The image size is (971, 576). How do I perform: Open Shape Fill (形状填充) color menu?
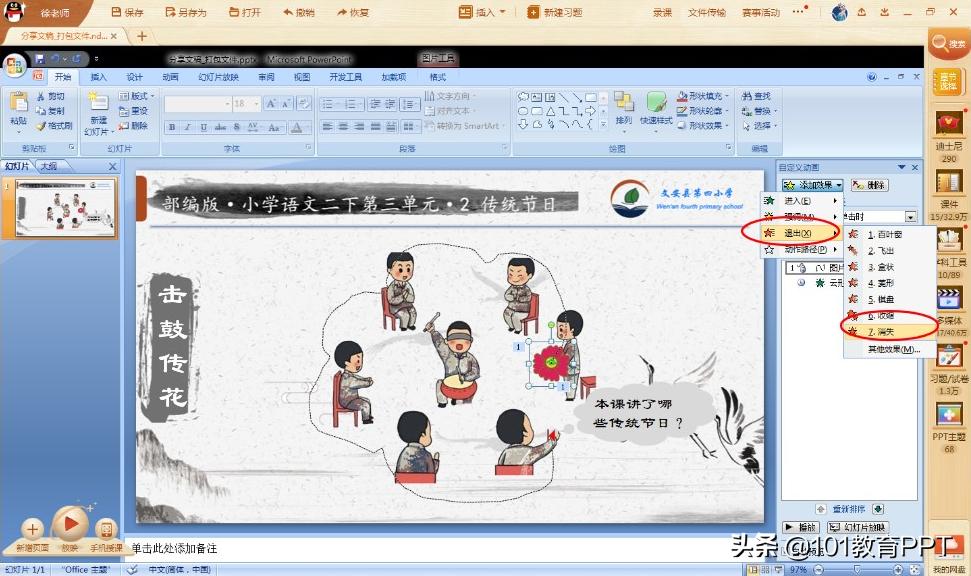click(x=703, y=96)
